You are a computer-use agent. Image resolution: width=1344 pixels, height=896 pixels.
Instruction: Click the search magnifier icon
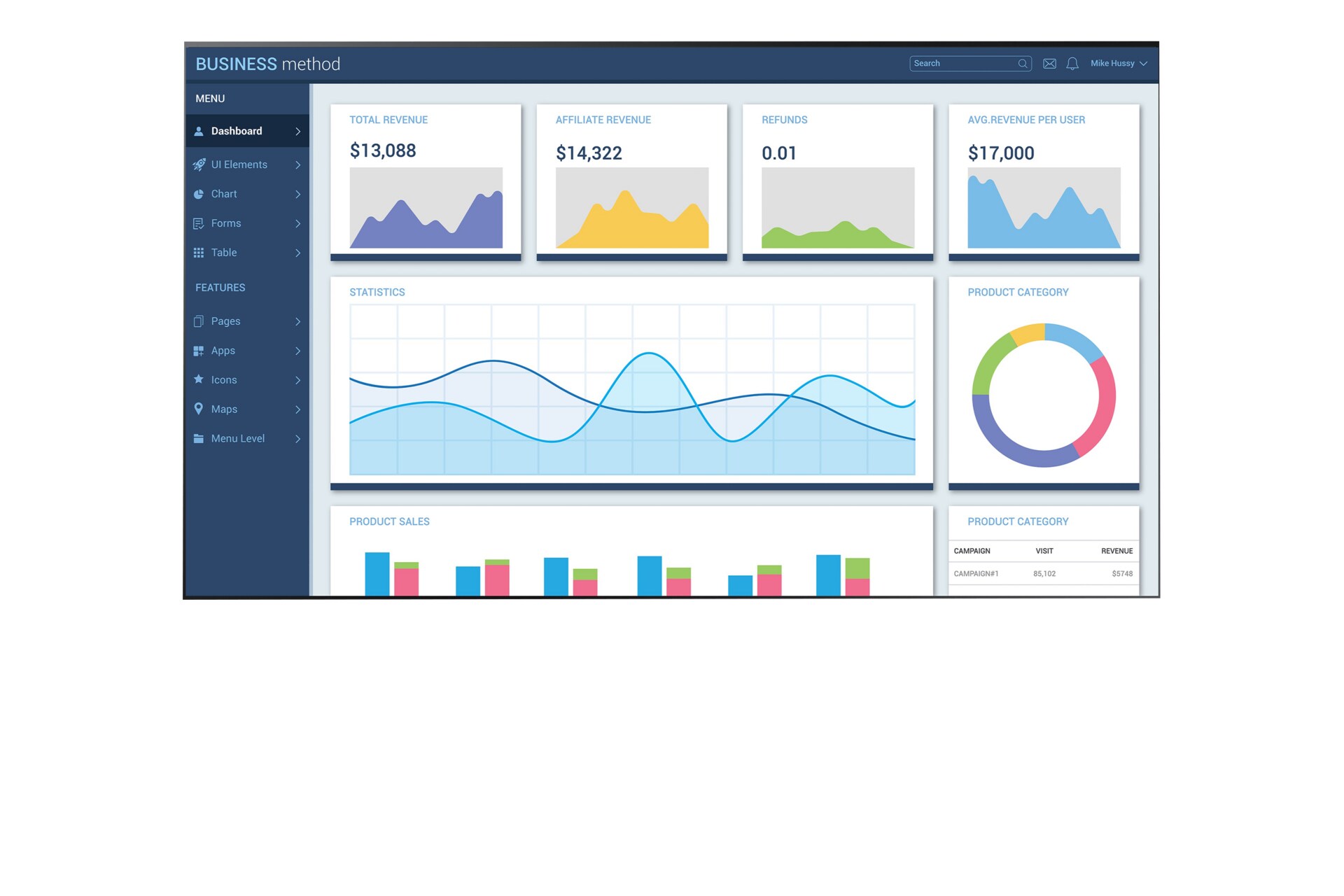1023,64
